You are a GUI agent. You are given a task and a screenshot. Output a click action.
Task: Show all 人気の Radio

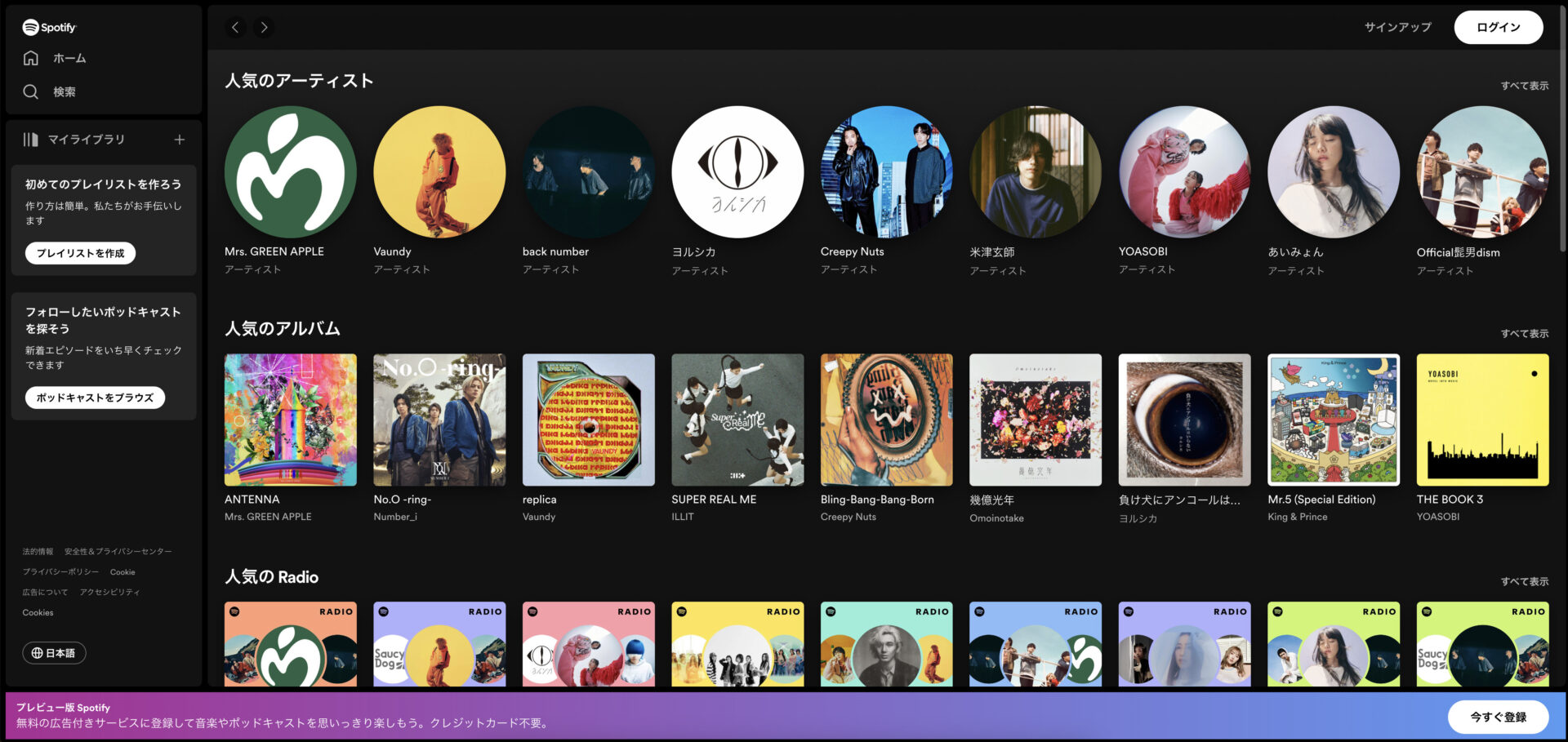tap(1525, 582)
